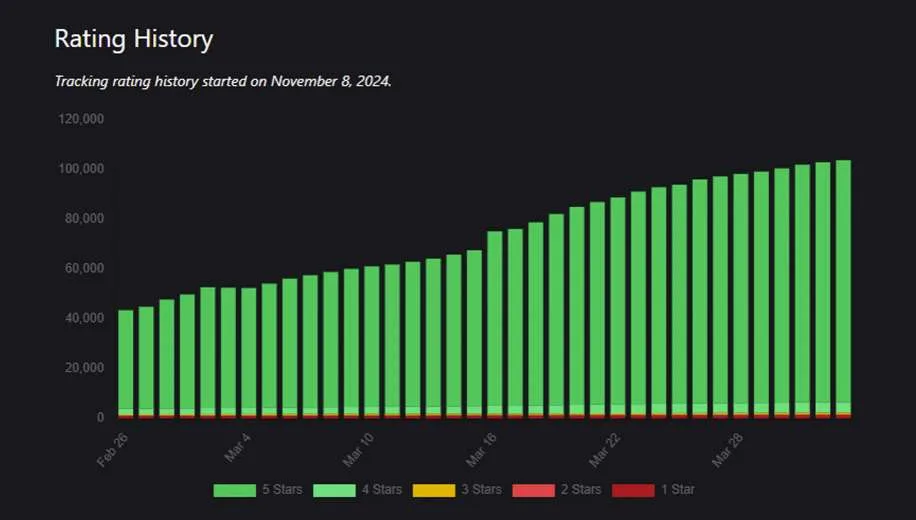Image resolution: width=916 pixels, height=520 pixels.
Task: Hide the 4 Stars series via its label
Action: [x=382, y=490]
